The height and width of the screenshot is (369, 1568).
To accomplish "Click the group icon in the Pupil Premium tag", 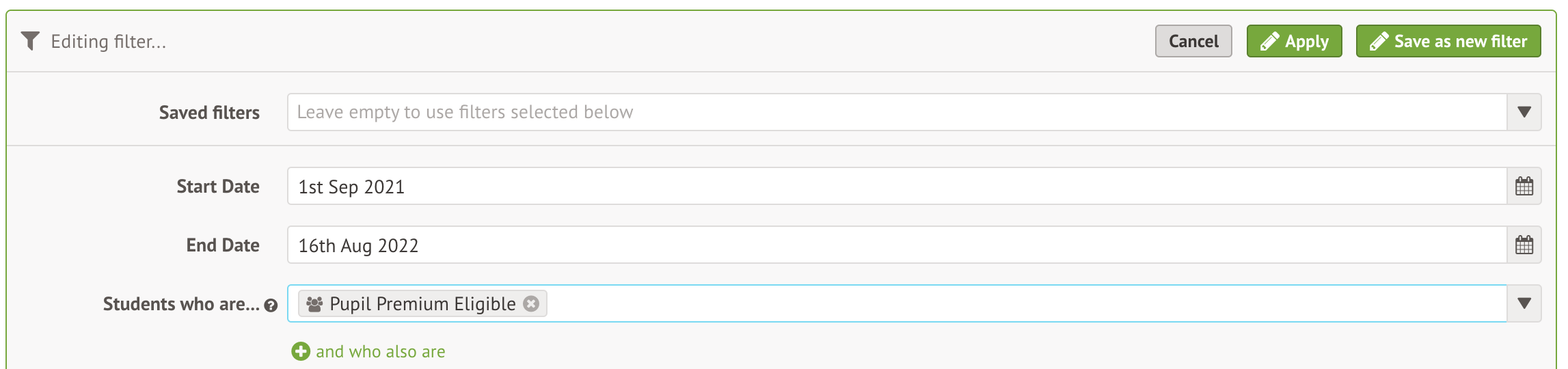I will coord(314,303).
